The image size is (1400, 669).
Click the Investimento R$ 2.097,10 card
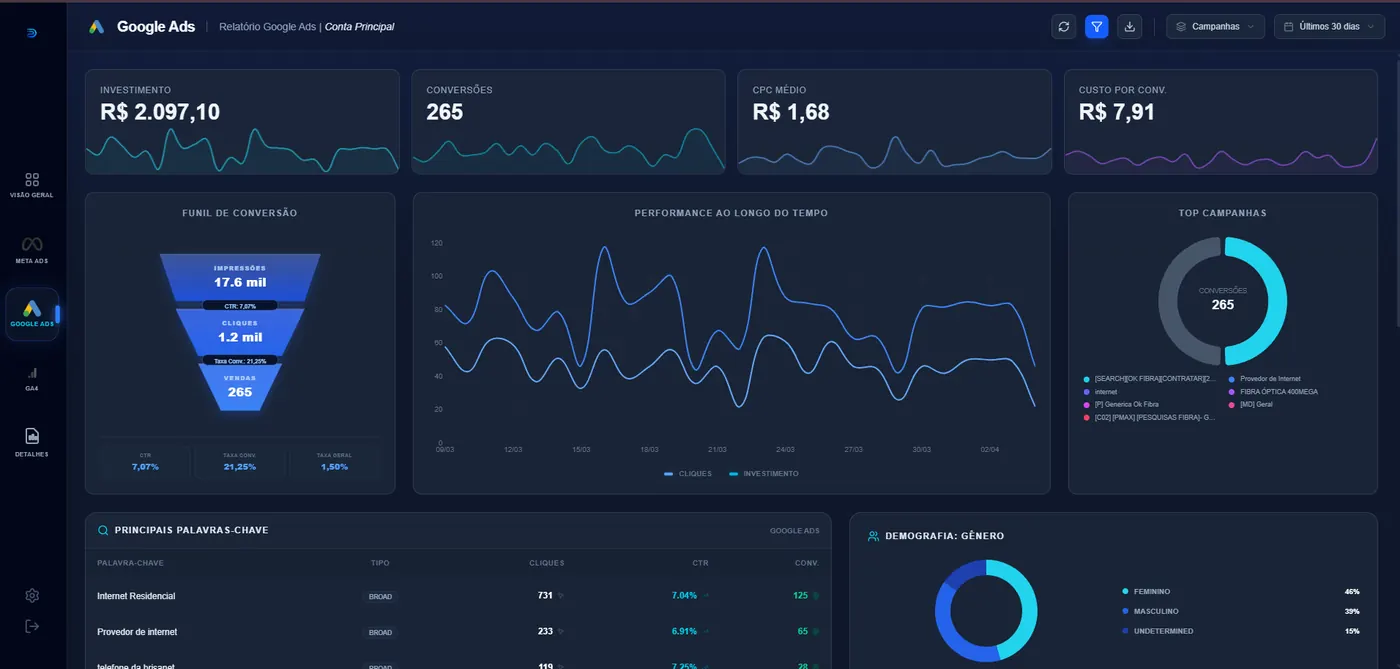click(242, 122)
